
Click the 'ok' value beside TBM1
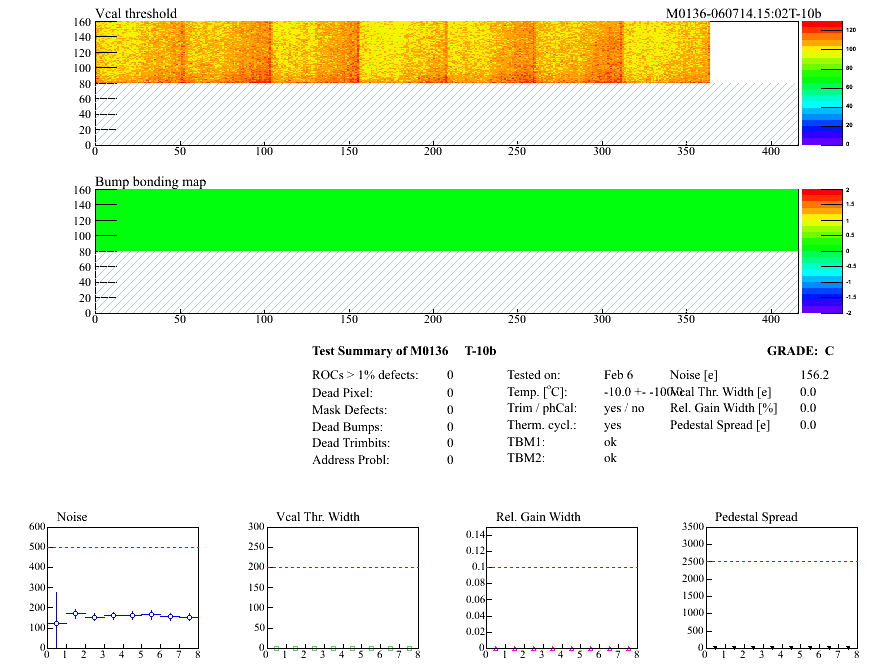(x=610, y=442)
